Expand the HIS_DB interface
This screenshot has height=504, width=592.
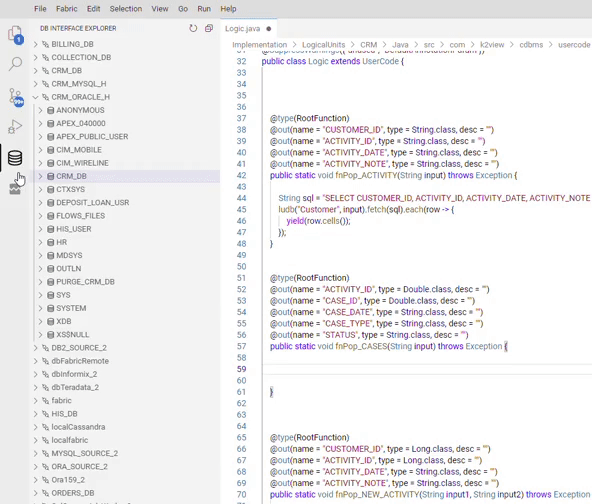pos(35,414)
